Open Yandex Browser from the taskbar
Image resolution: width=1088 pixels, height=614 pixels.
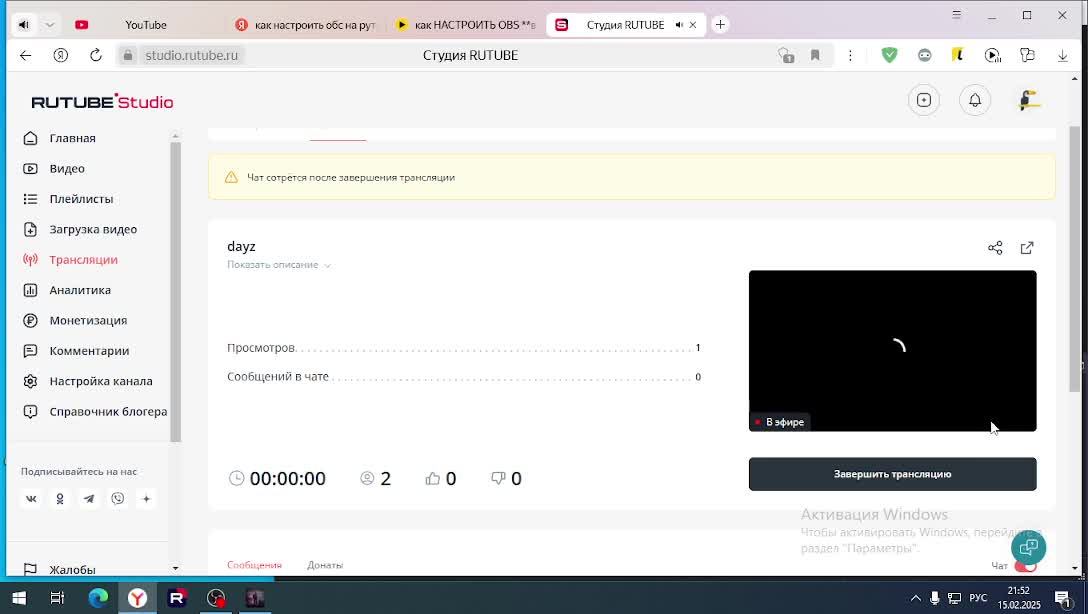pos(137,598)
